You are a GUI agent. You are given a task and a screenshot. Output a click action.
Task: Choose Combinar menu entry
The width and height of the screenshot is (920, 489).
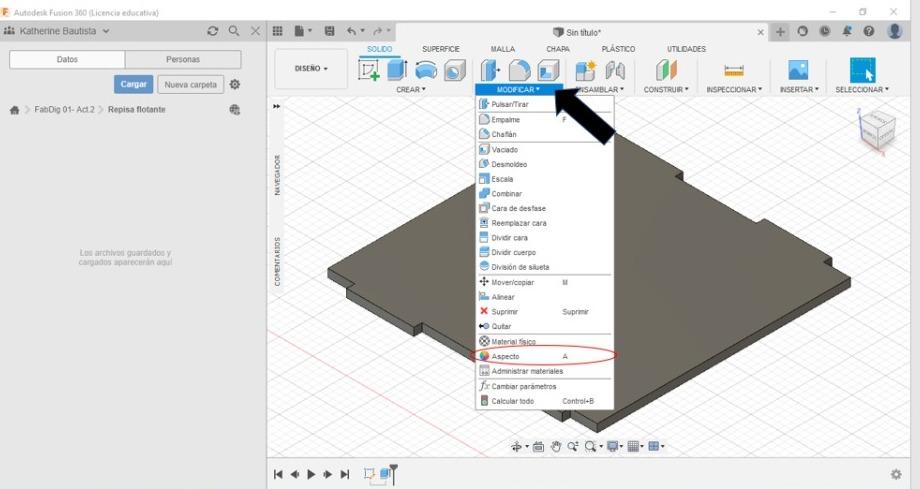544,194
